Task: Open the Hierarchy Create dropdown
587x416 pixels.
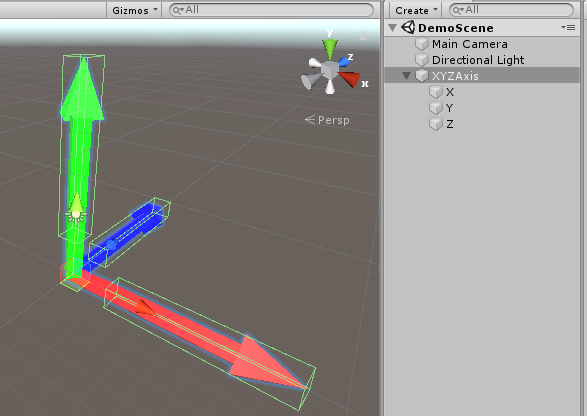Action: 416,10
